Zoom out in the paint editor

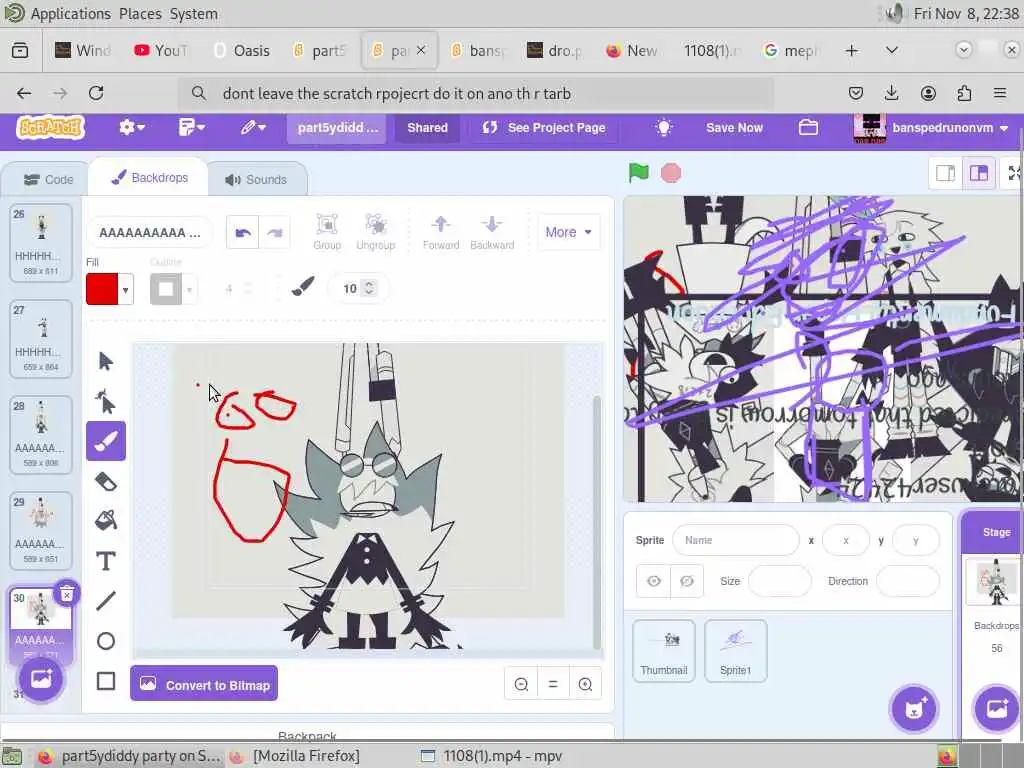[521, 684]
